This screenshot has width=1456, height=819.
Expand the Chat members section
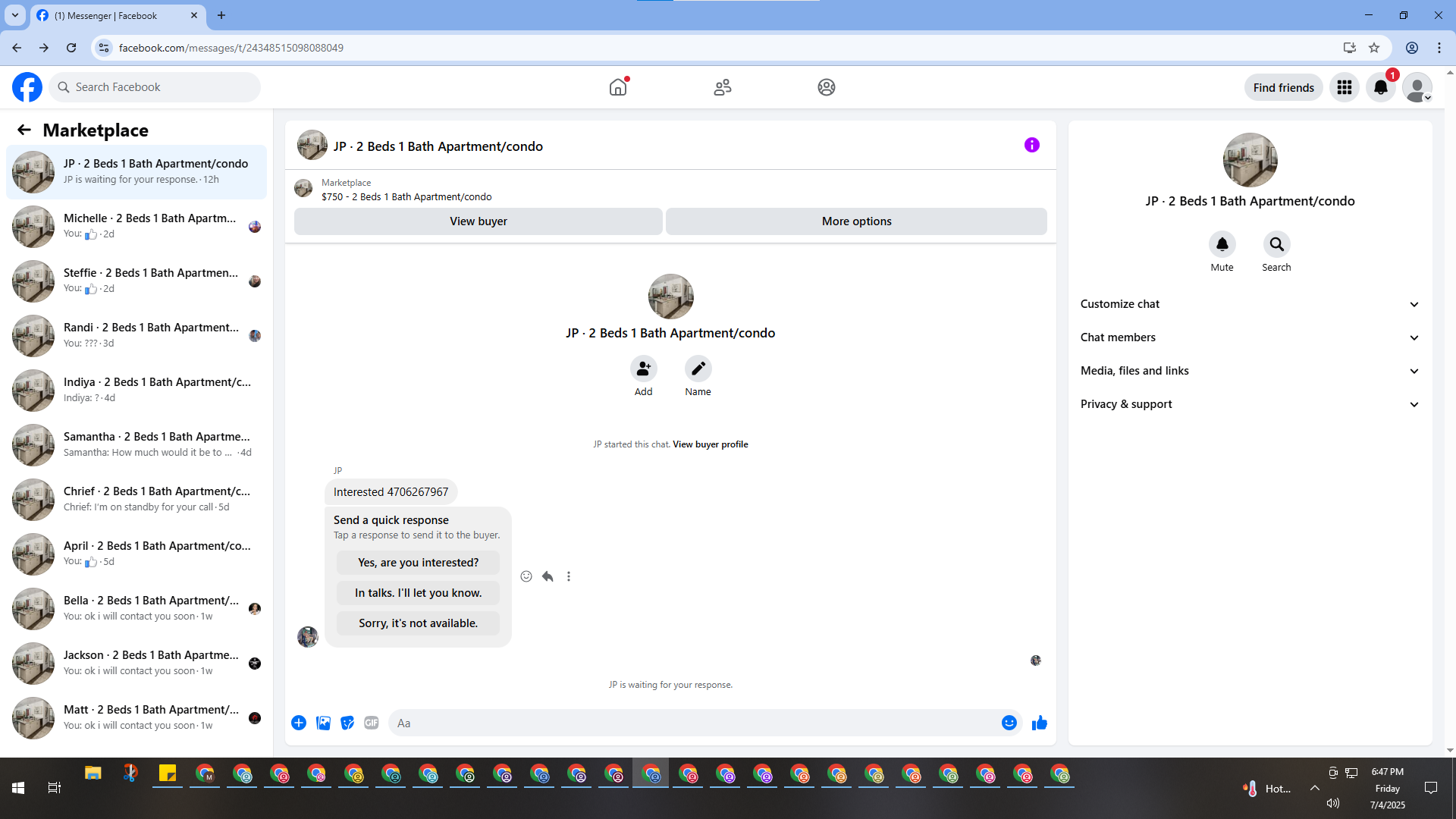(x=1249, y=337)
